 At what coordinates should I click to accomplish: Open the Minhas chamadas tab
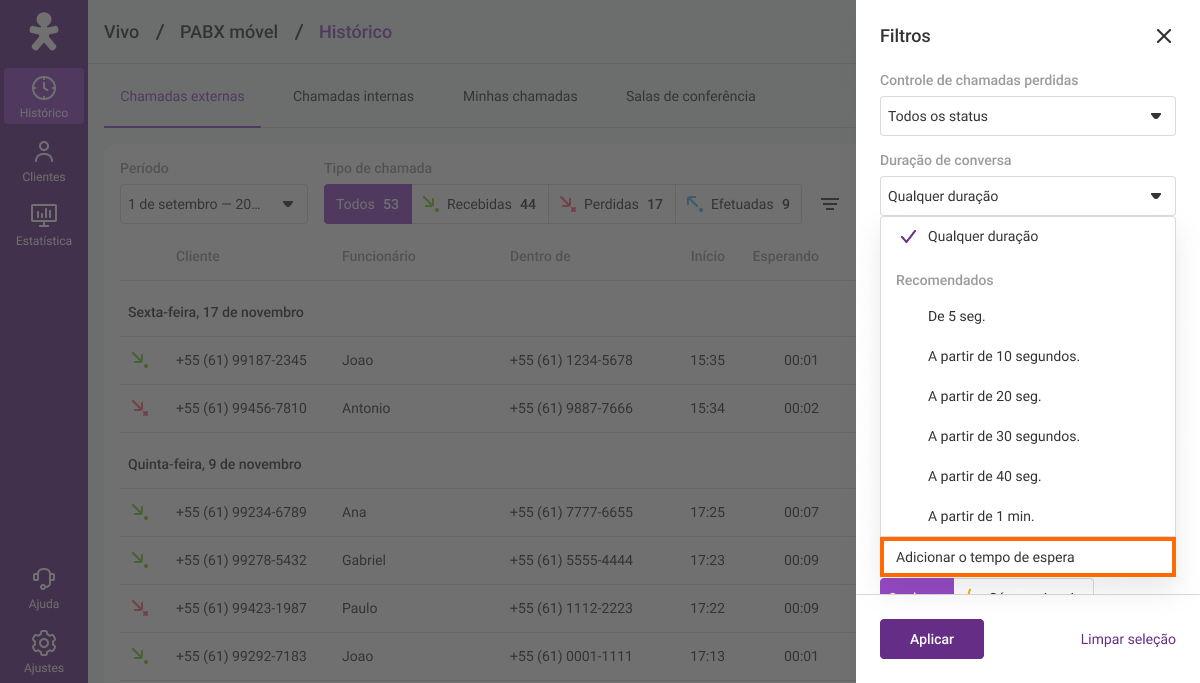[x=520, y=97]
